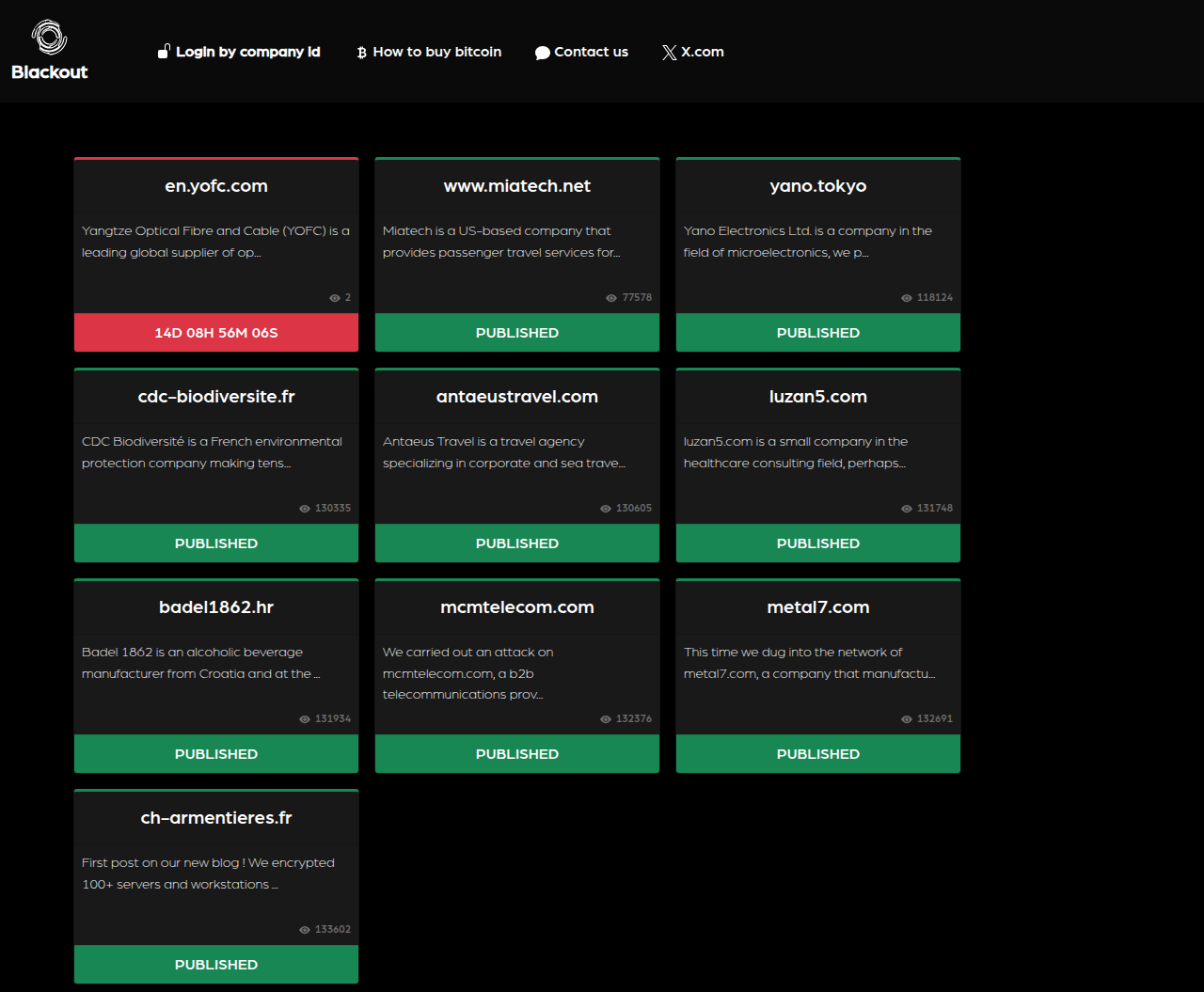Click the eye icon on yano.tokyo card
The image size is (1204, 992).
tap(906, 298)
